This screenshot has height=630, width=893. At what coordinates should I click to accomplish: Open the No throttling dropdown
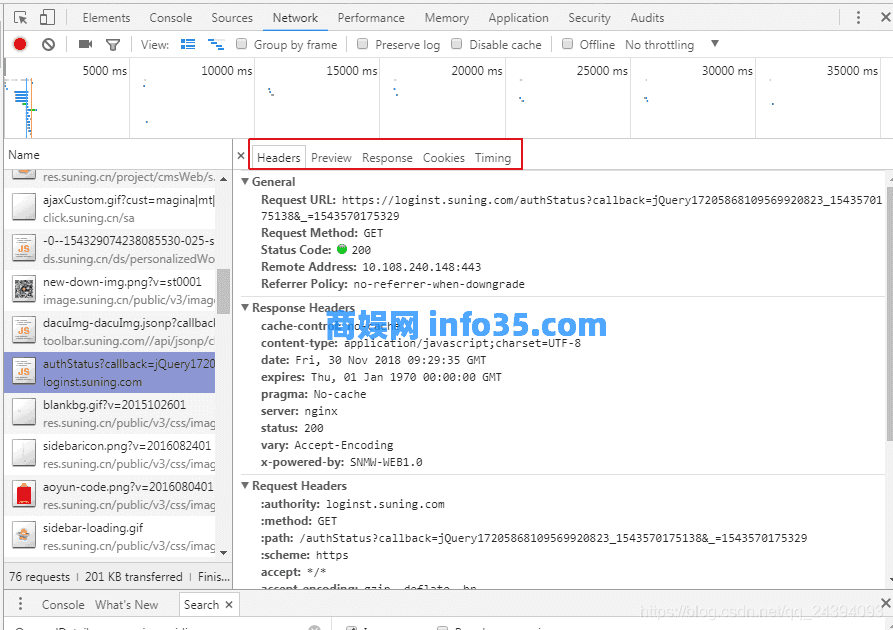coord(672,44)
